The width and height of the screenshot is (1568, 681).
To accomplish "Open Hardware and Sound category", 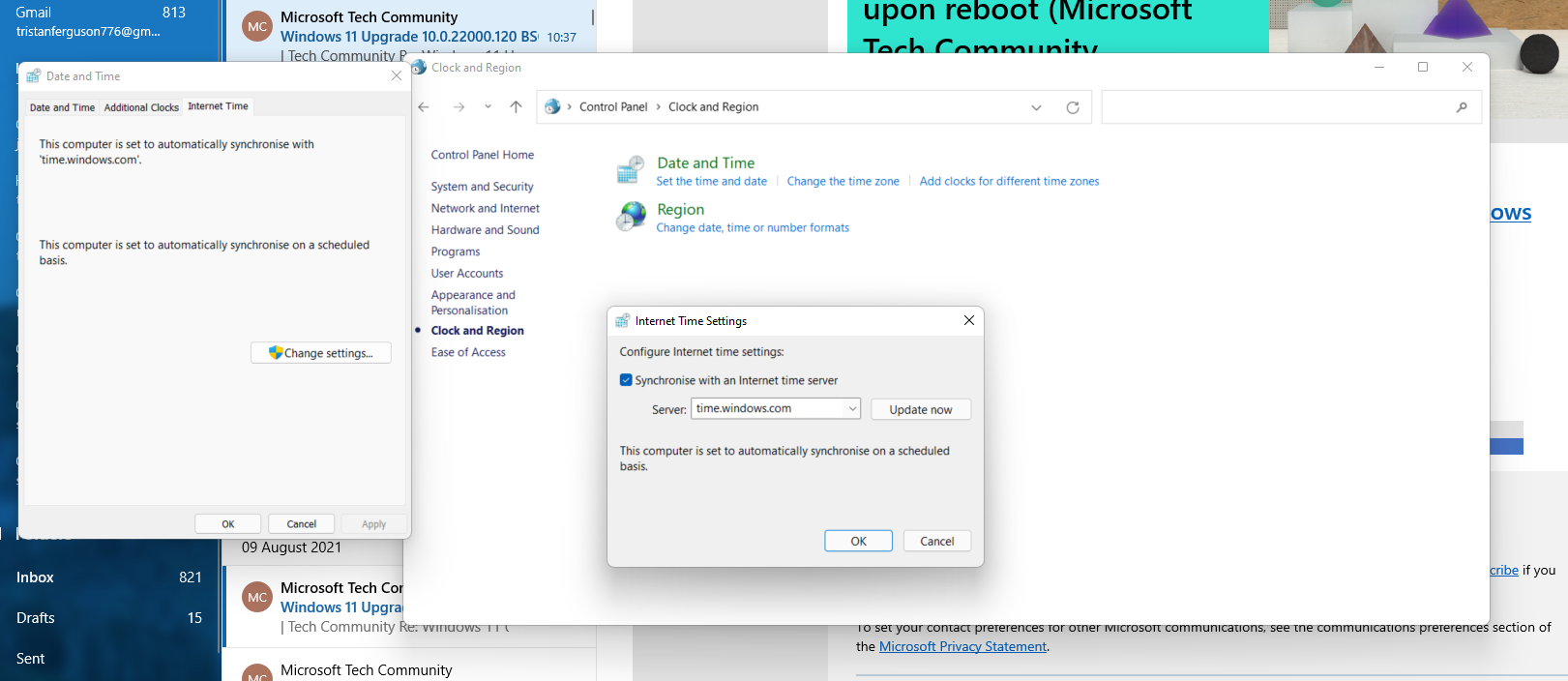I will [x=486, y=230].
